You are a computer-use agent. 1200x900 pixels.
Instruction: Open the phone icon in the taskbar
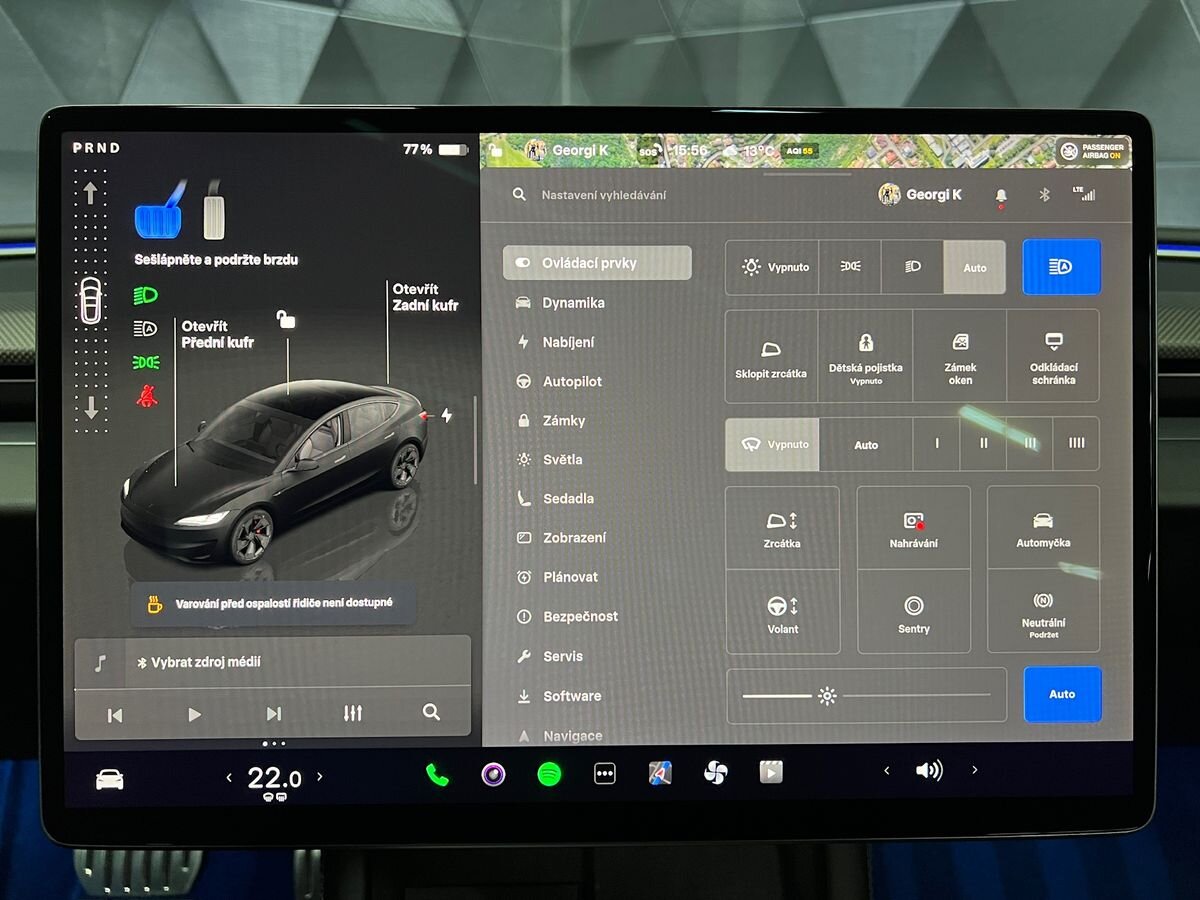[x=437, y=775]
